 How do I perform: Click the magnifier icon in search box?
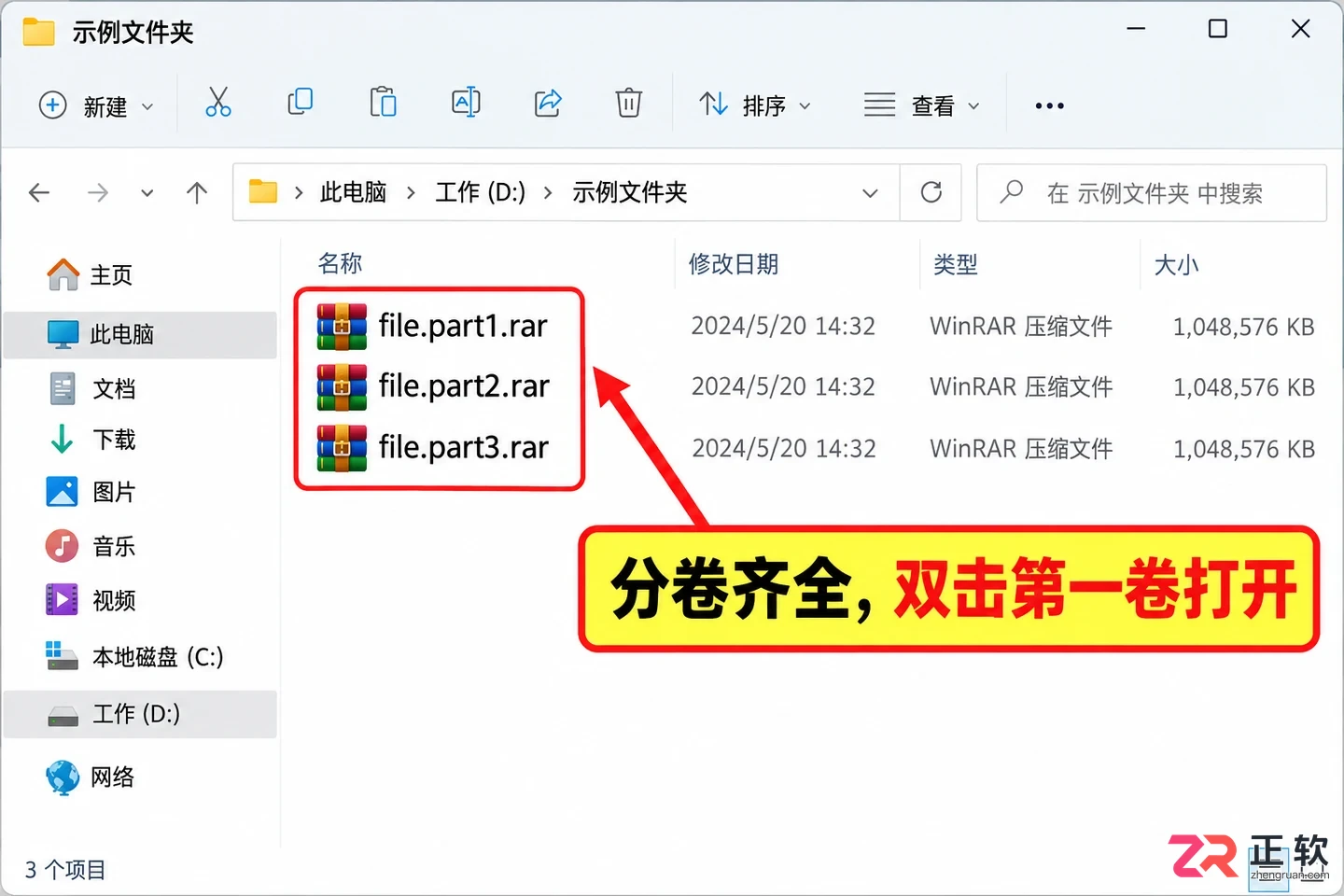click(1012, 192)
